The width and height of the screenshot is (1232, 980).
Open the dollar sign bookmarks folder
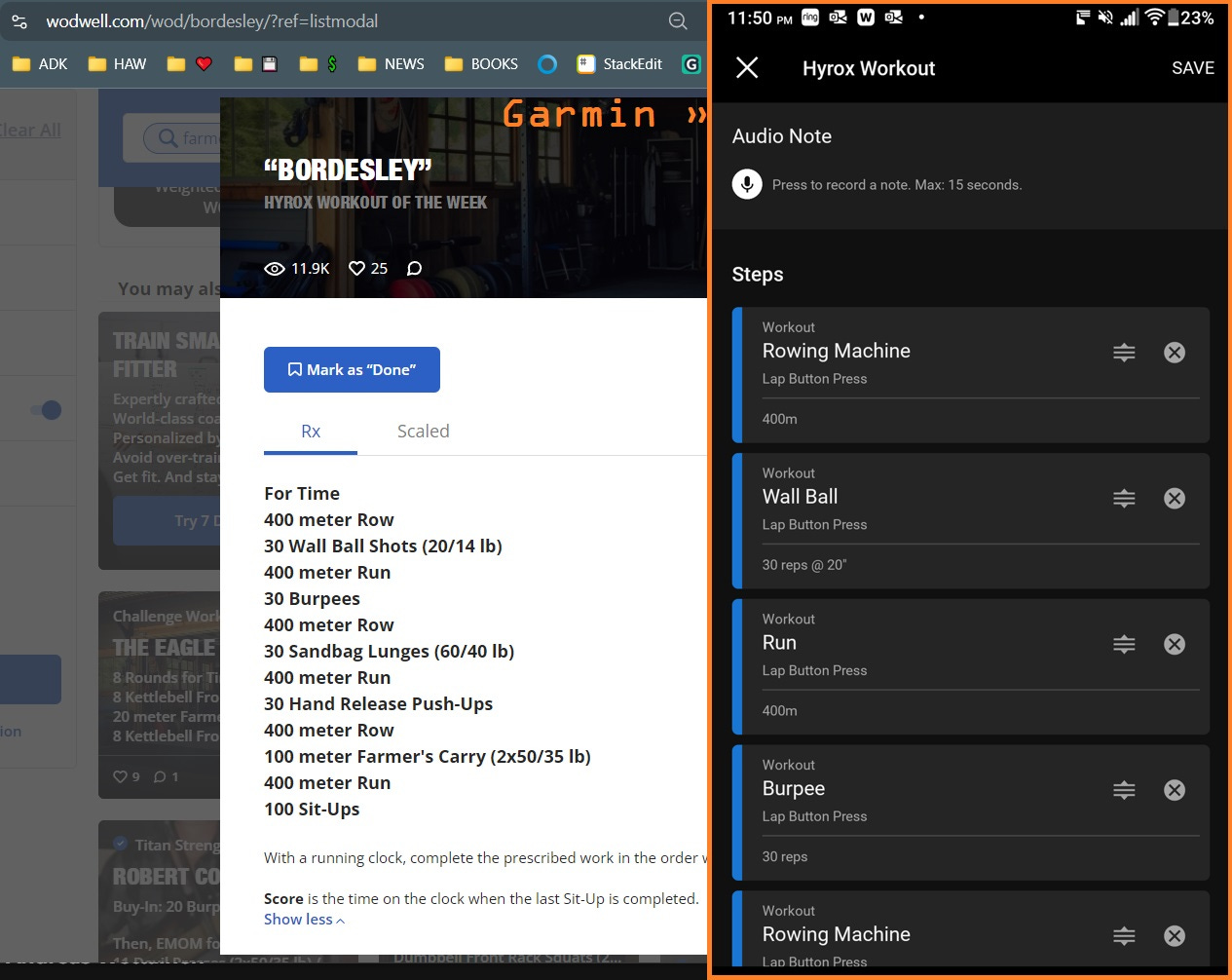click(318, 64)
